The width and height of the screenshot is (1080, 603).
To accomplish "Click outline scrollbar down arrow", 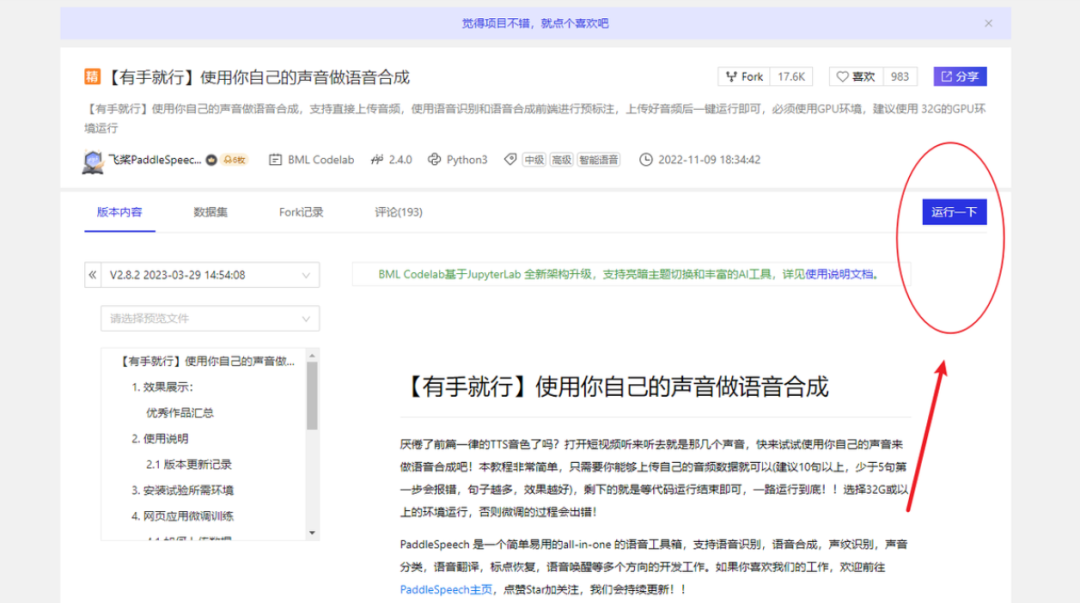I will coord(312,533).
